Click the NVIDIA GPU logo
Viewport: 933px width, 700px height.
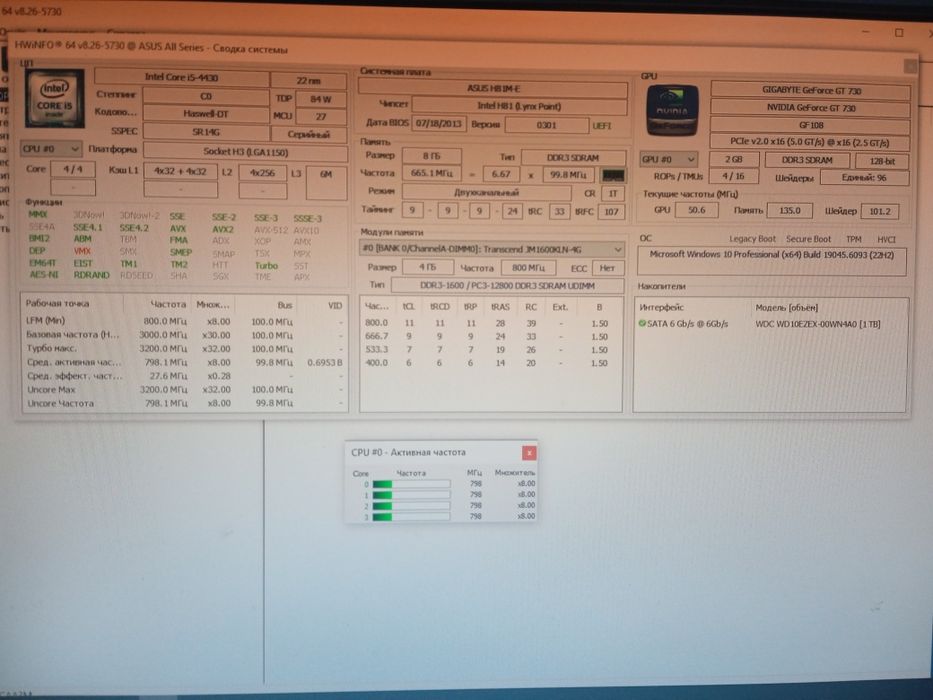[x=672, y=110]
